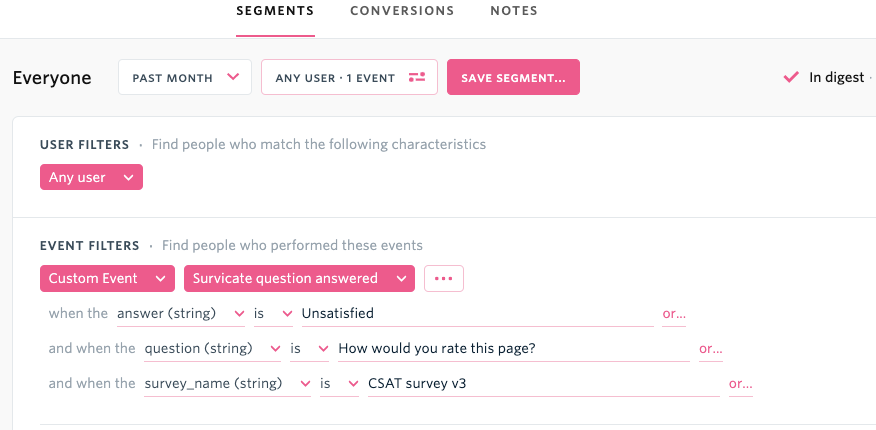Open the question (string) property dropdown
This screenshot has width=876, height=430.
pos(212,349)
